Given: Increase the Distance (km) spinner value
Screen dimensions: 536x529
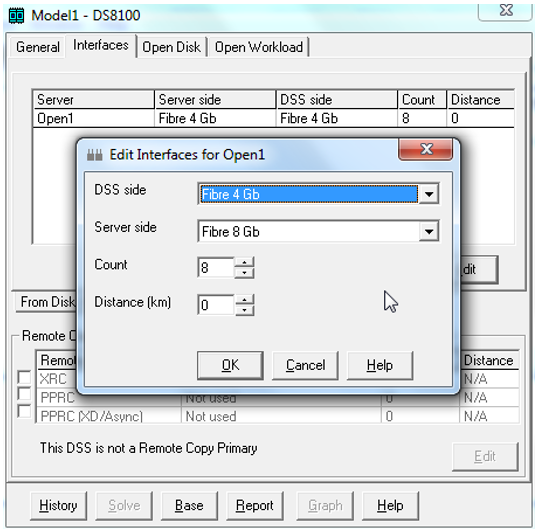Looking at the screenshot, I should tap(244, 300).
